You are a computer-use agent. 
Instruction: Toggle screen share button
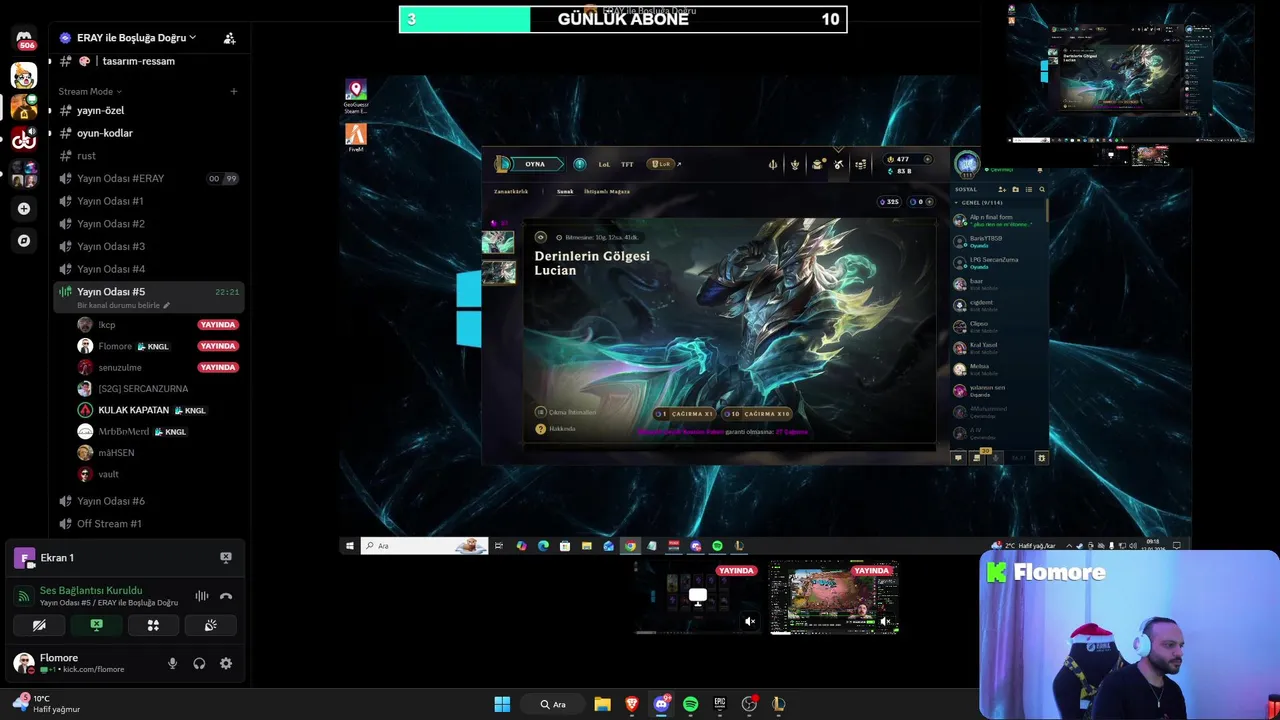97,625
